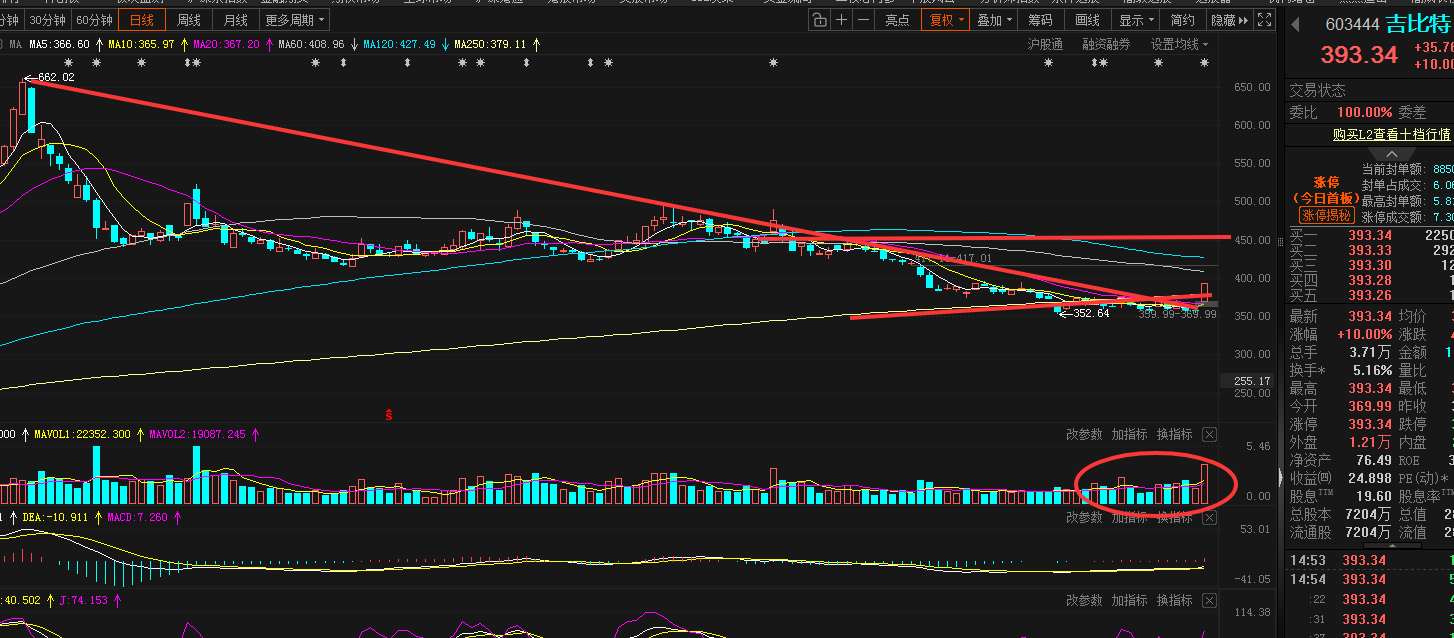Collapse the right quote panel handle

(1281, 476)
